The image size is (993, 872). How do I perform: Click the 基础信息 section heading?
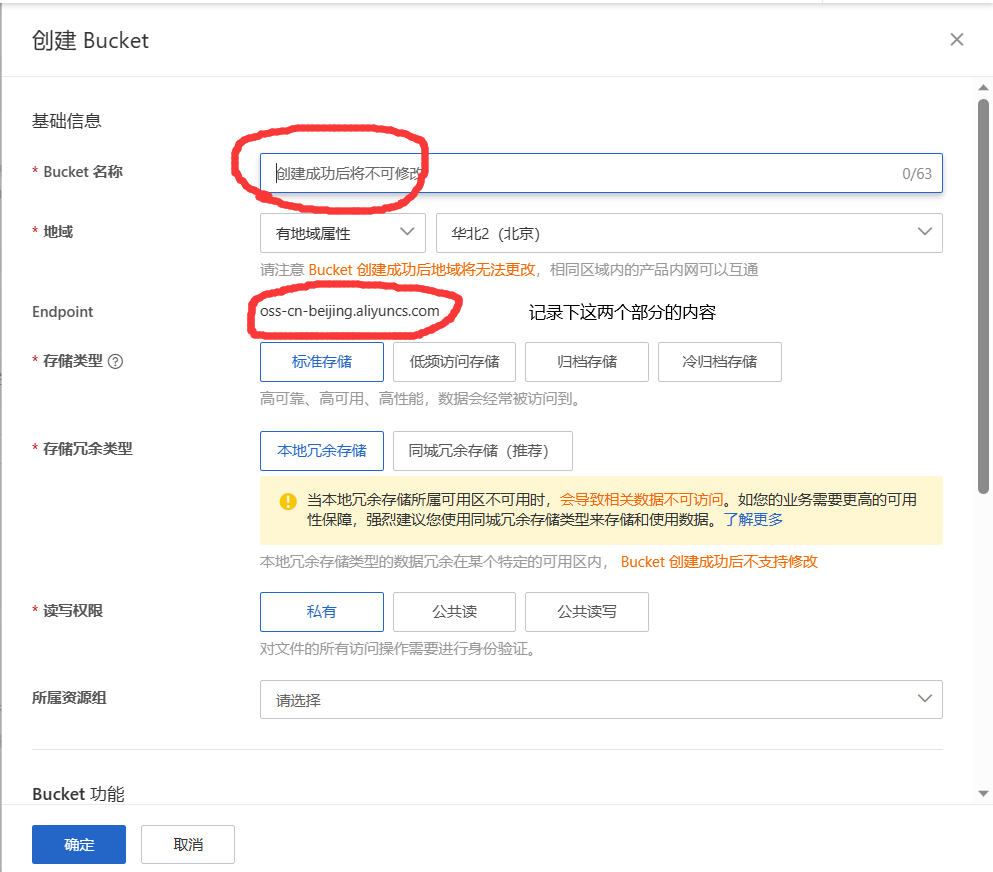(66, 121)
